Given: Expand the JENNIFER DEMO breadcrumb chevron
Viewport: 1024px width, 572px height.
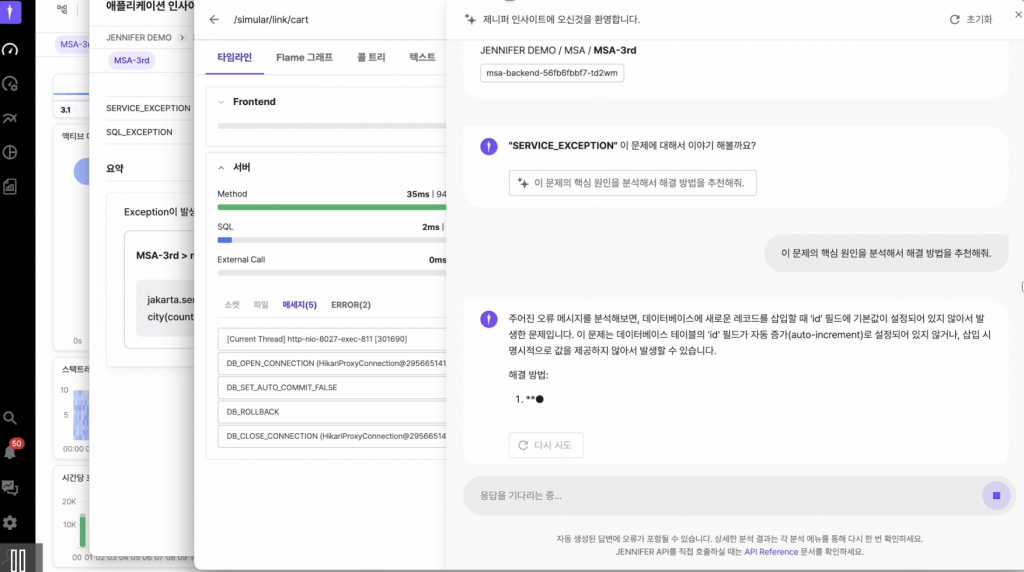Looking at the screenshot, I should pos(182,38).
